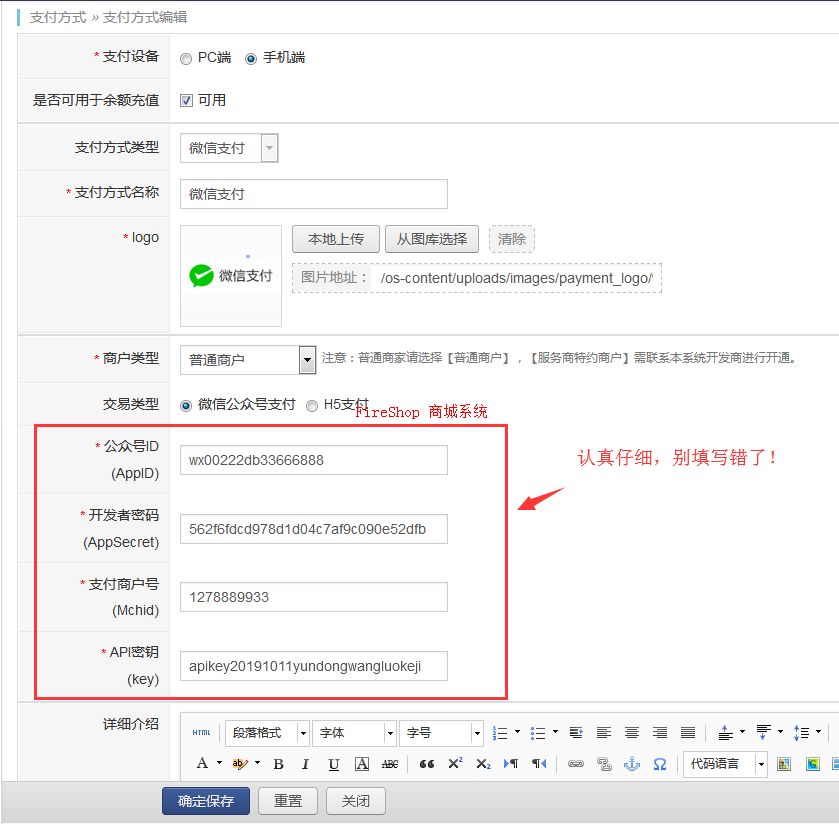The width and height of the screenshot is (839, 824).
Task: Click the 微信支付 logo thumbnail
Action: click(x=231, y=276)
